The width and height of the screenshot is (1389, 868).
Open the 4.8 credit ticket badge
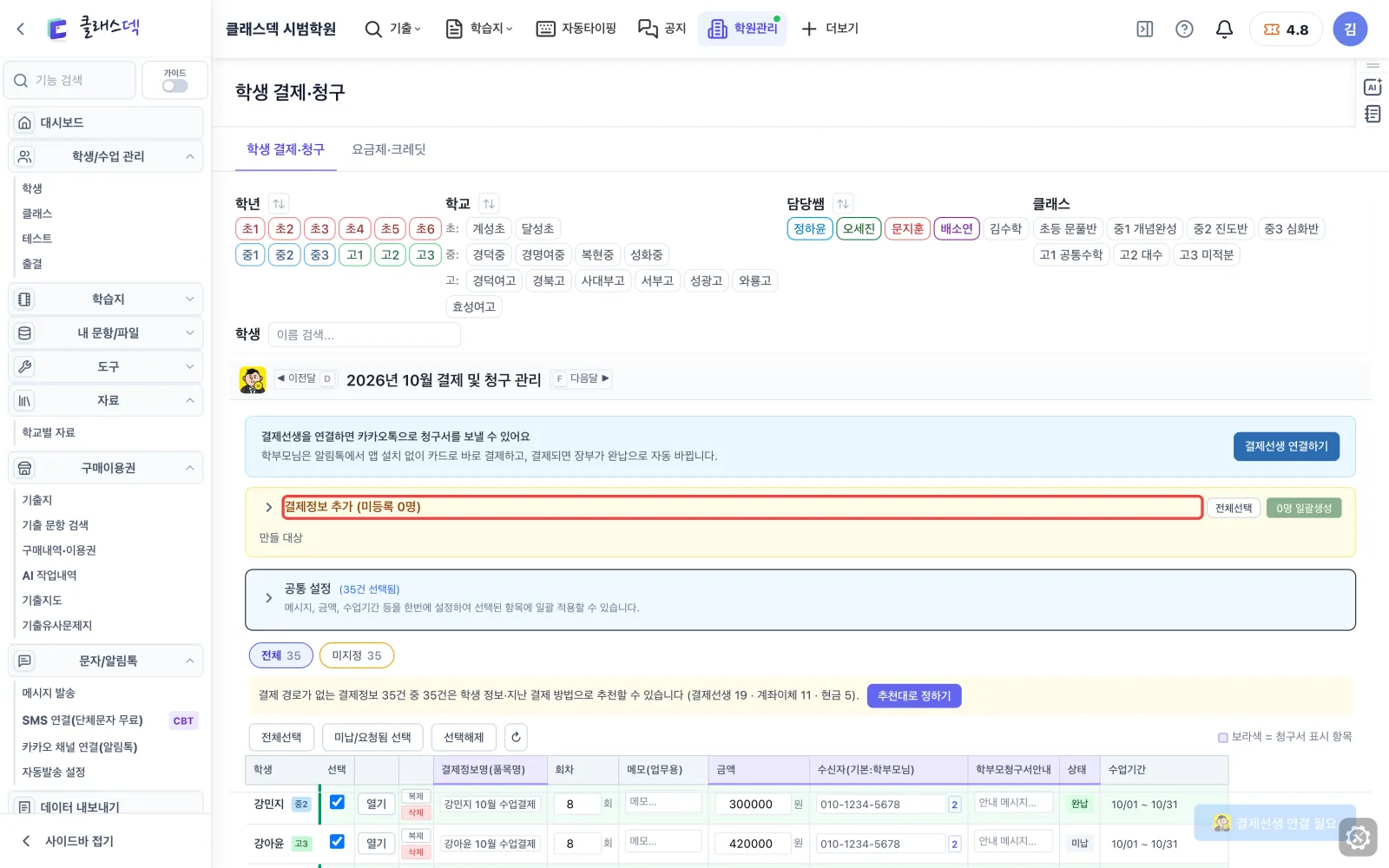pos(1286,30)
